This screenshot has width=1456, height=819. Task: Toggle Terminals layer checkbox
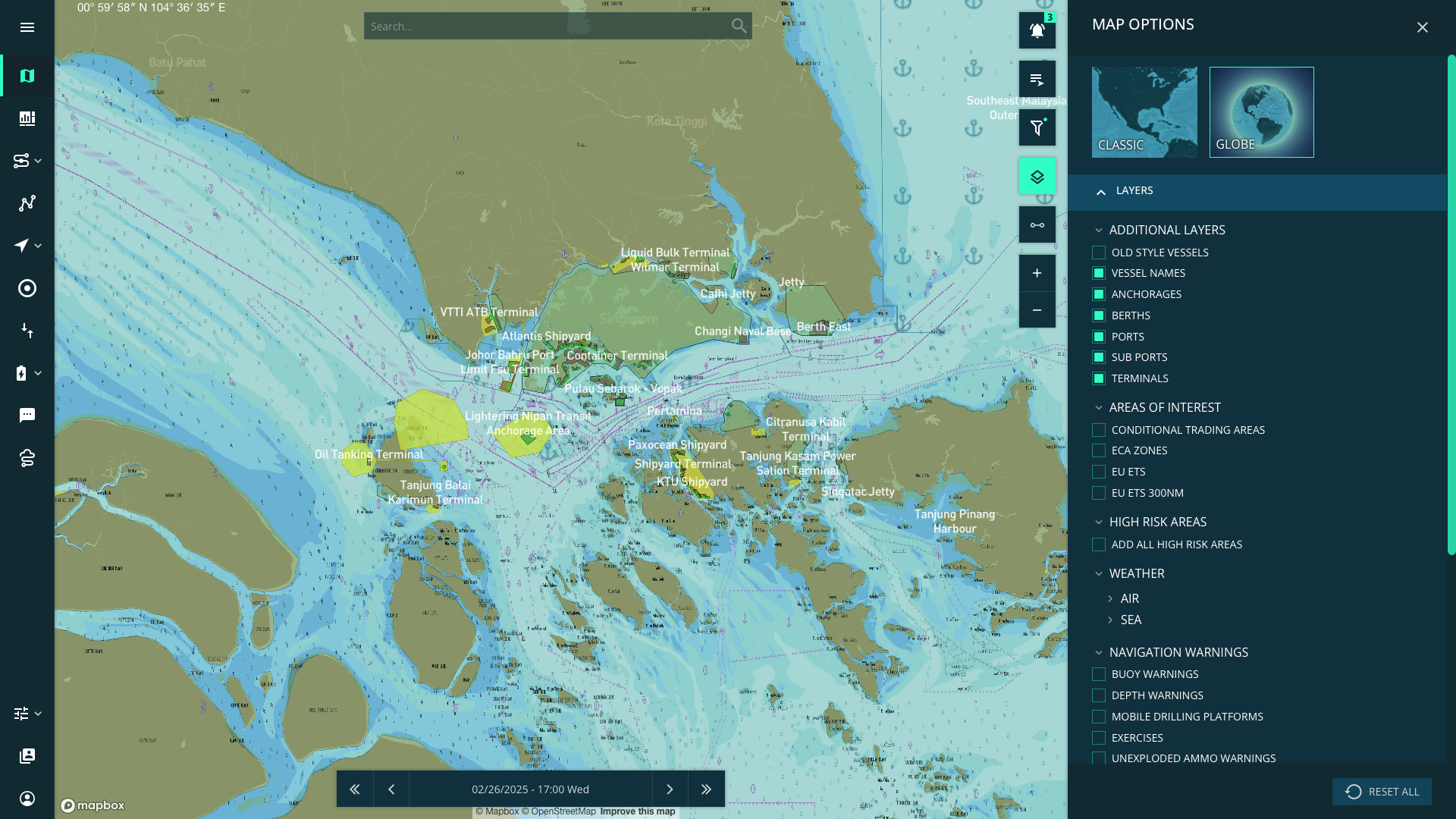point(1098,378)
